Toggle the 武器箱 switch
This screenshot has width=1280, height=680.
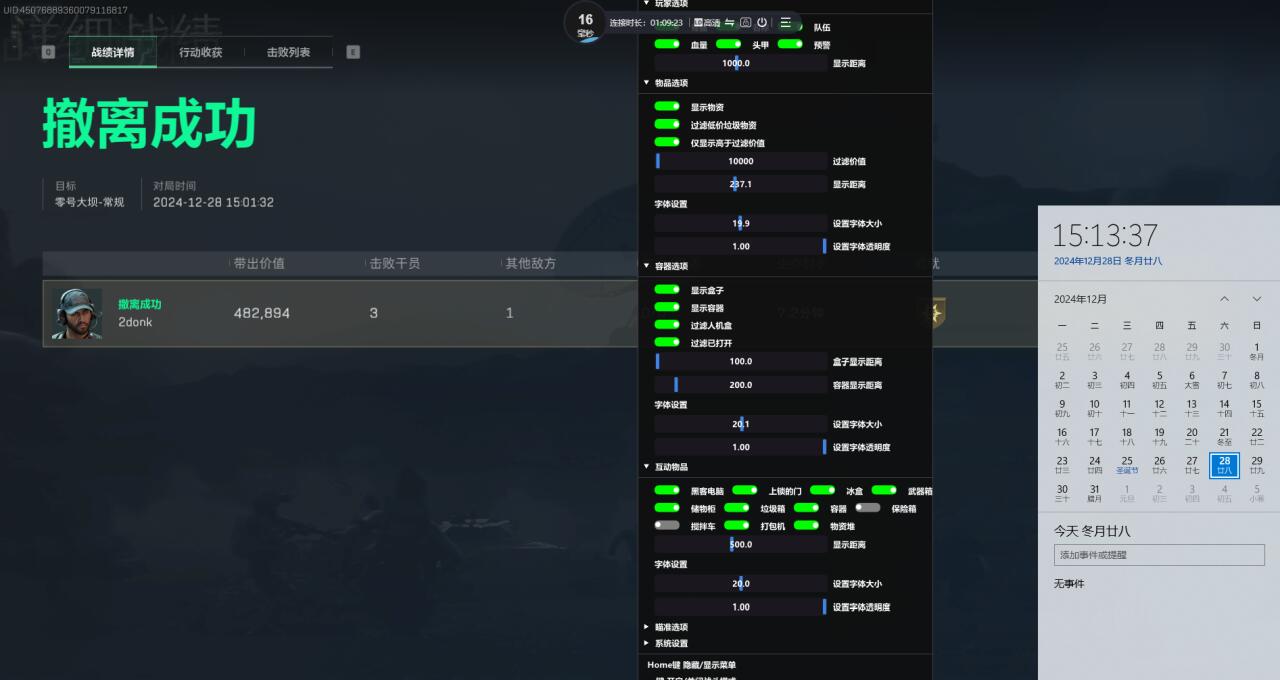coord(884,491)
